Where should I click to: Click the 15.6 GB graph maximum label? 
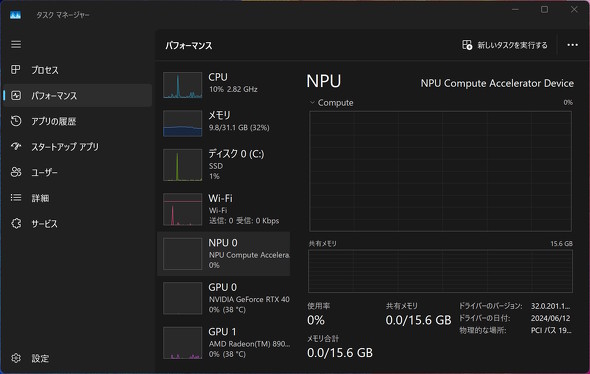[561, 244]
